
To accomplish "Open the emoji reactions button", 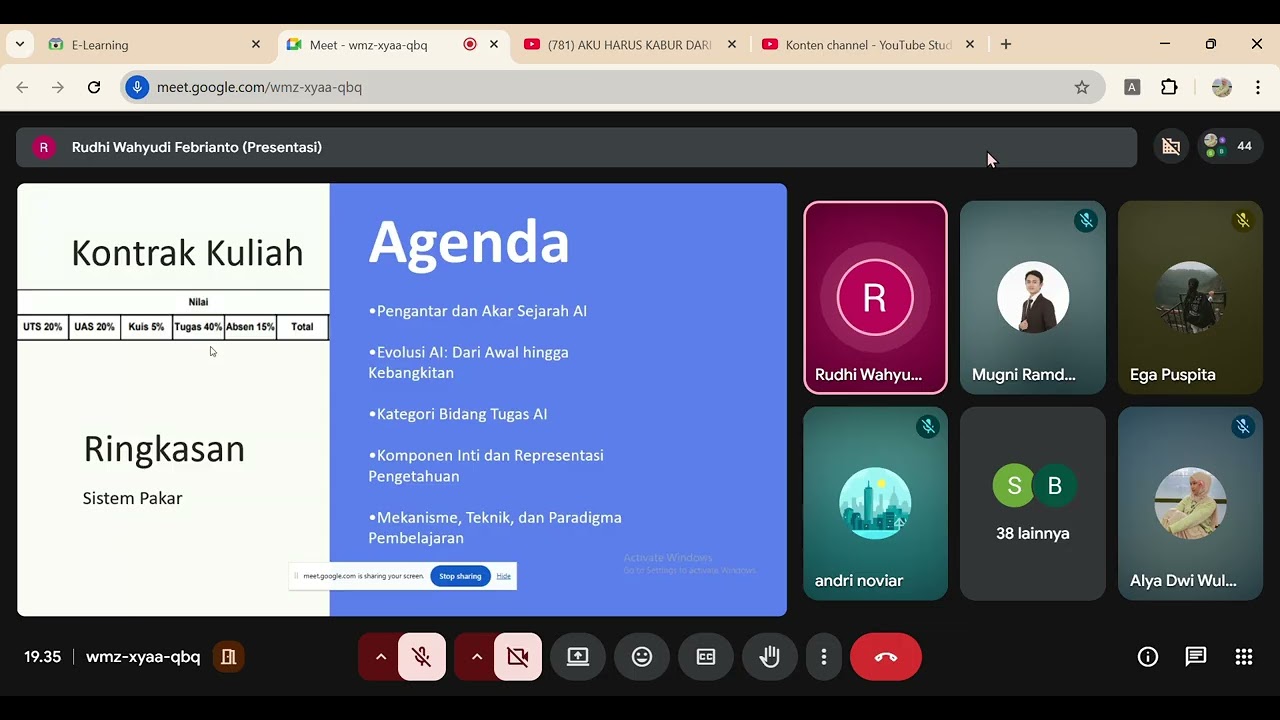I will [x=642, y=657].
